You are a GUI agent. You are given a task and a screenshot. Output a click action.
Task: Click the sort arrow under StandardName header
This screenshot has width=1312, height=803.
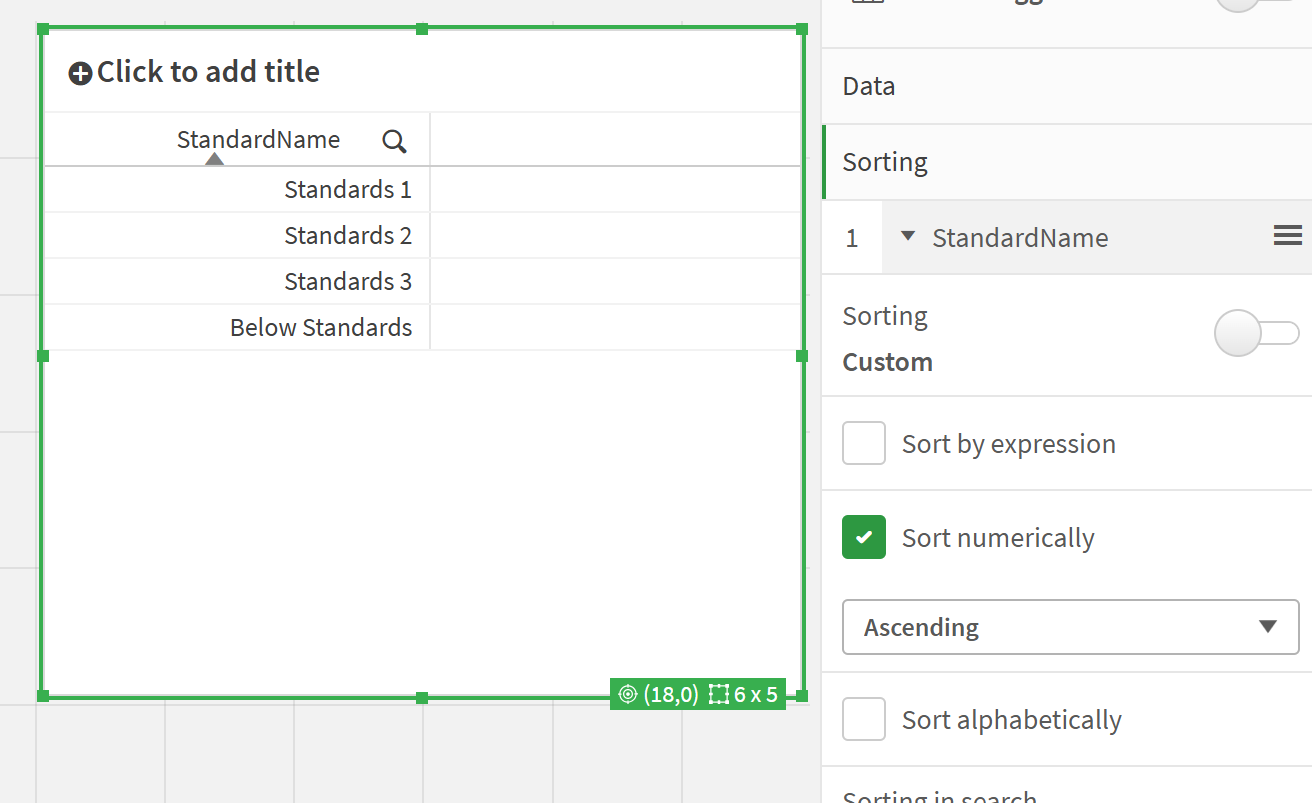[214, 158]
